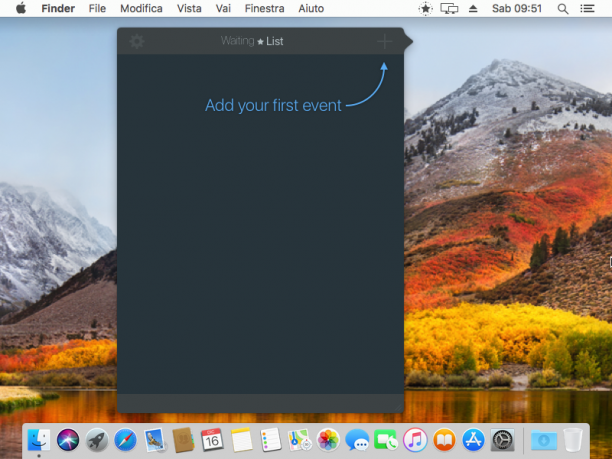Screen dimensions: 612x459
Task: Open Finder from the Dock
Action: (x=39, y=440)
